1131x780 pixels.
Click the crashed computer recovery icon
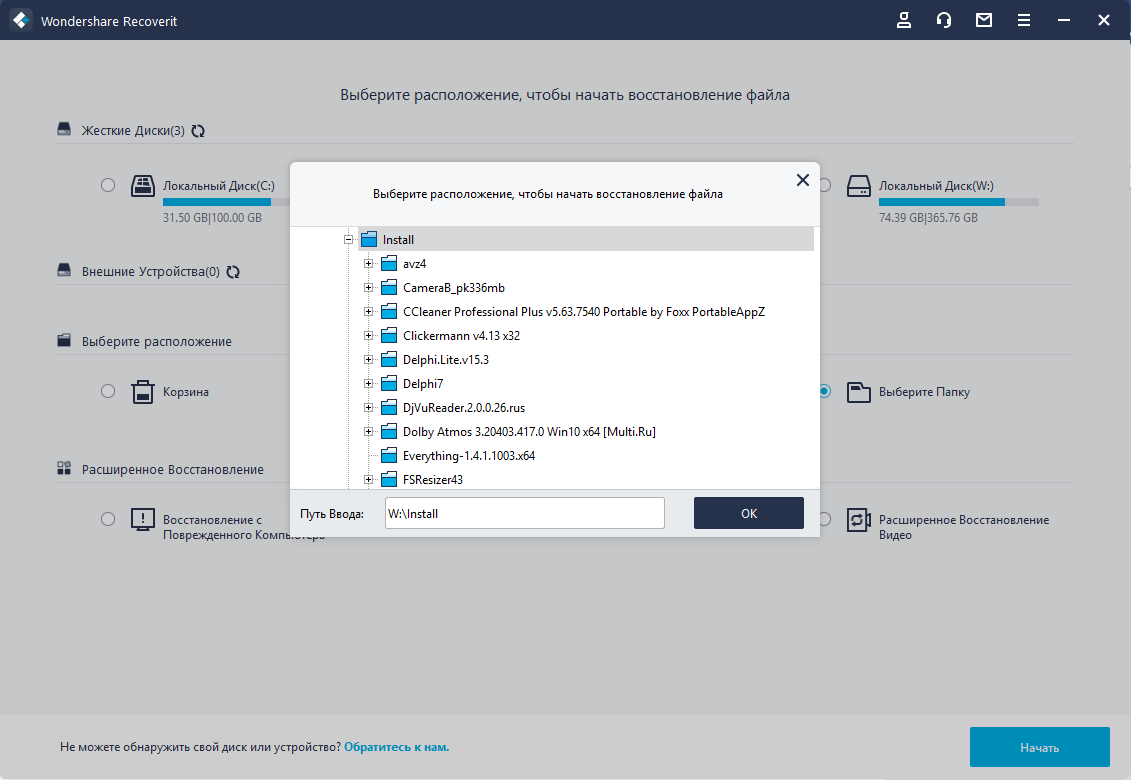[x=142, y=520]
